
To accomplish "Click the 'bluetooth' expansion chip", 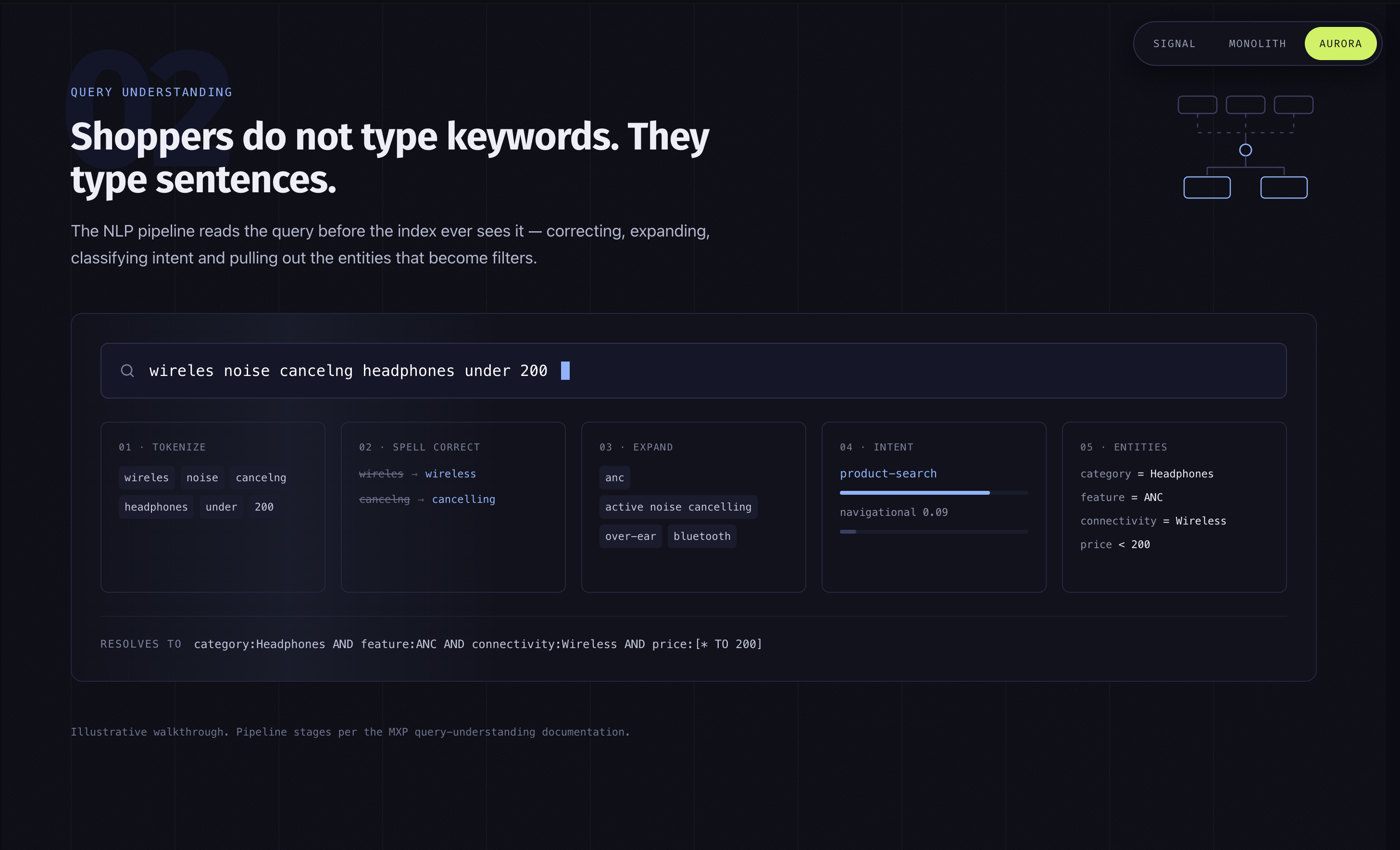I will tap(702, 537).
